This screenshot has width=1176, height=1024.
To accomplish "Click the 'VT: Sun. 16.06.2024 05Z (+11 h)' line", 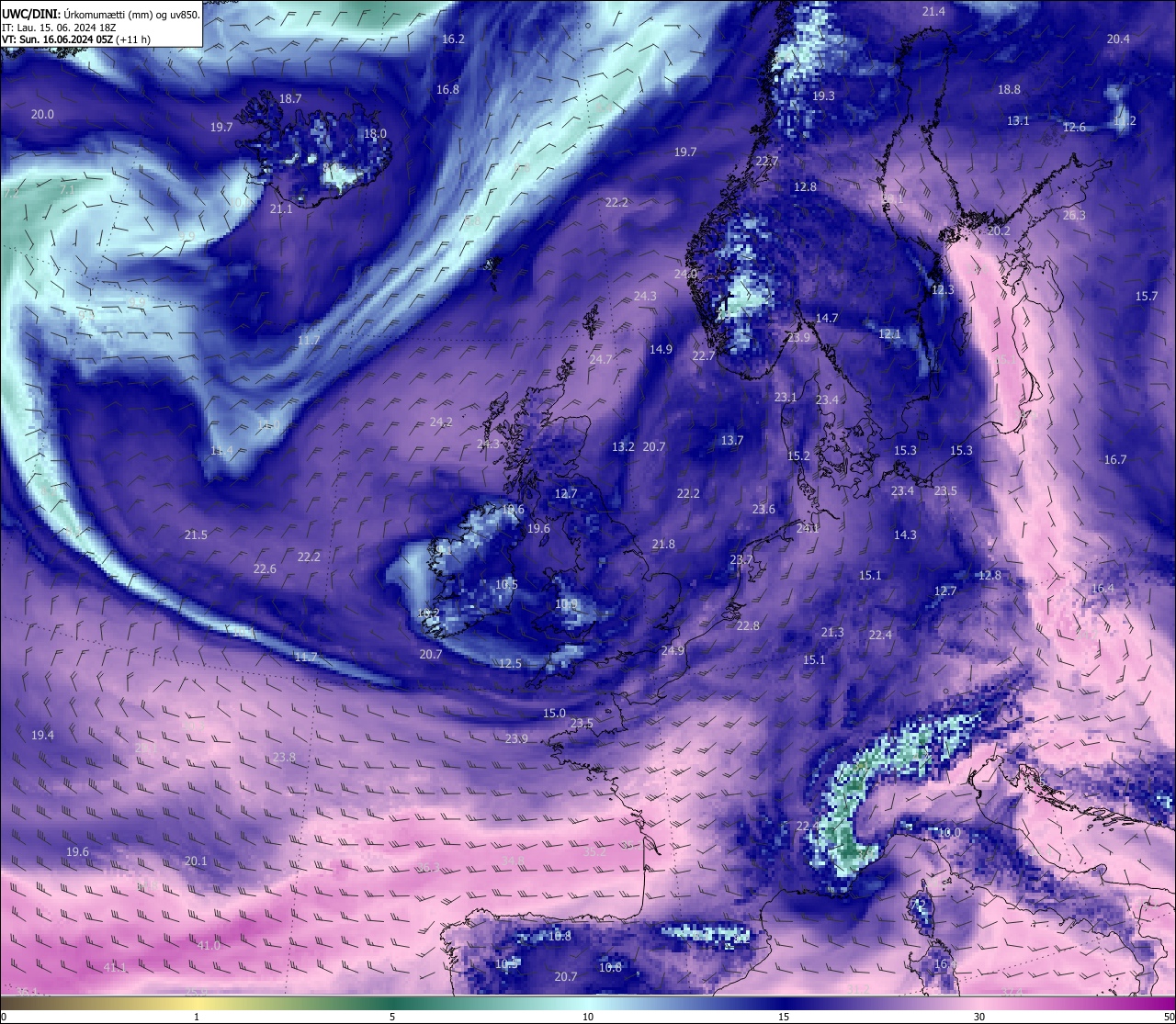I will [x=76, y=39].
